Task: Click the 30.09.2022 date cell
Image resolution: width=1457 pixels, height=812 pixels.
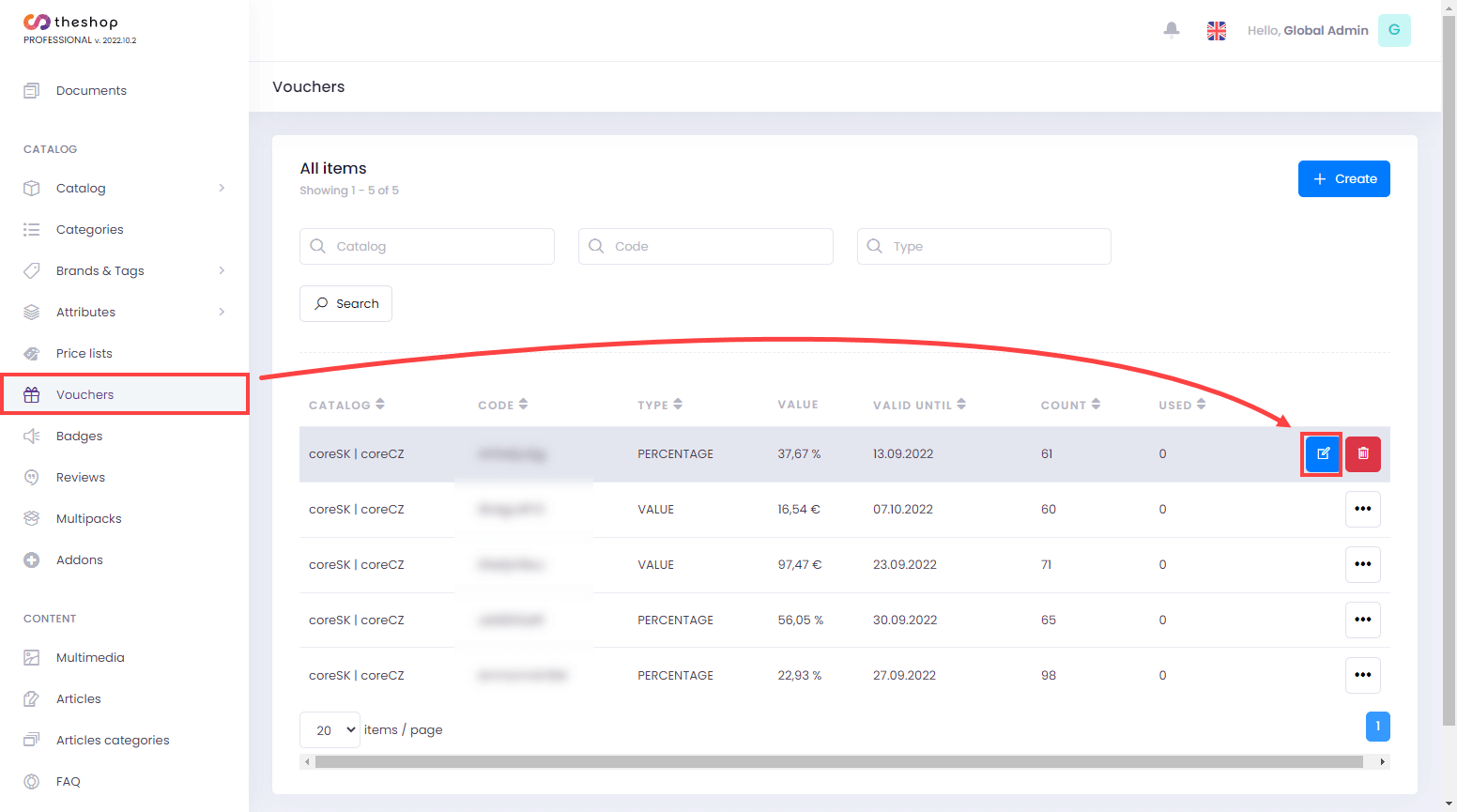Action: pos(905,620)
